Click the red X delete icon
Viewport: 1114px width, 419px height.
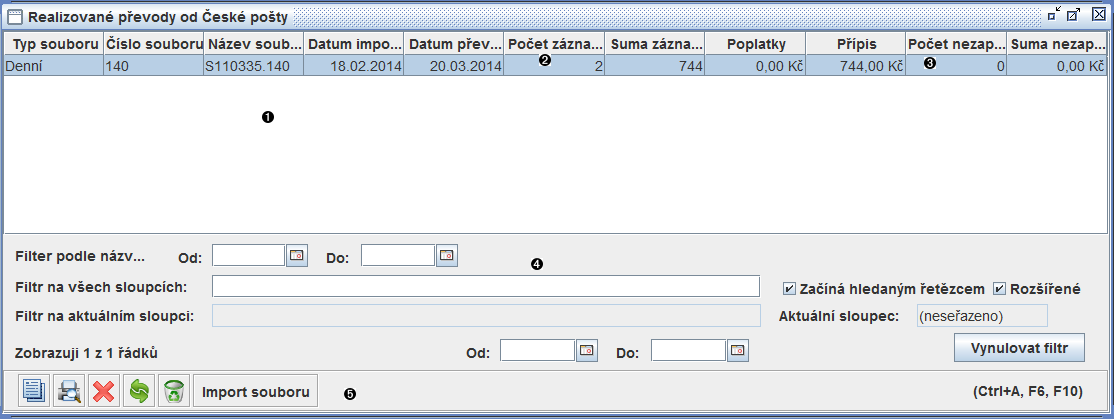pos(104,390)
